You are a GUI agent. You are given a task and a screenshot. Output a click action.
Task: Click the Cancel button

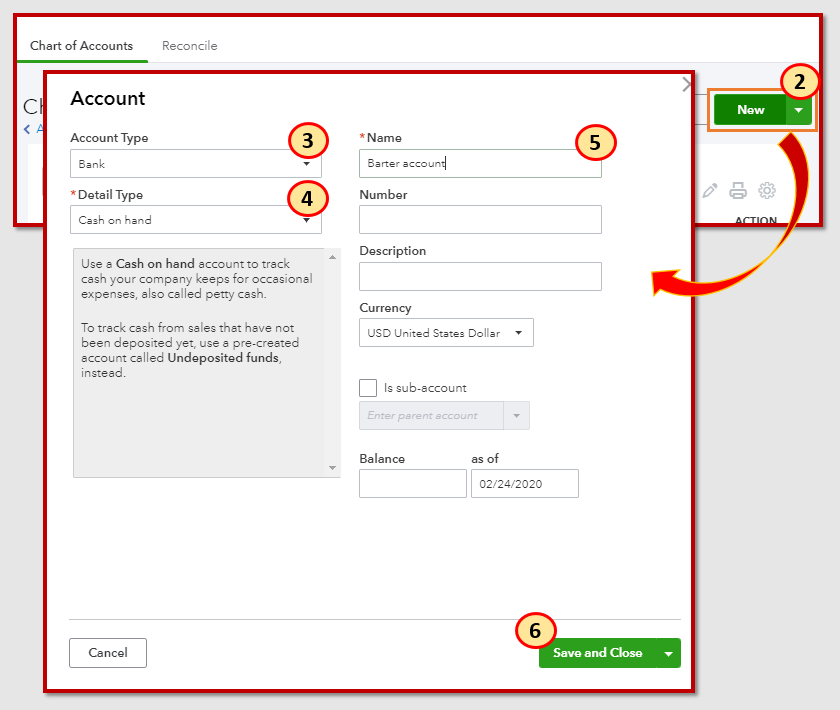pos(108,653)
